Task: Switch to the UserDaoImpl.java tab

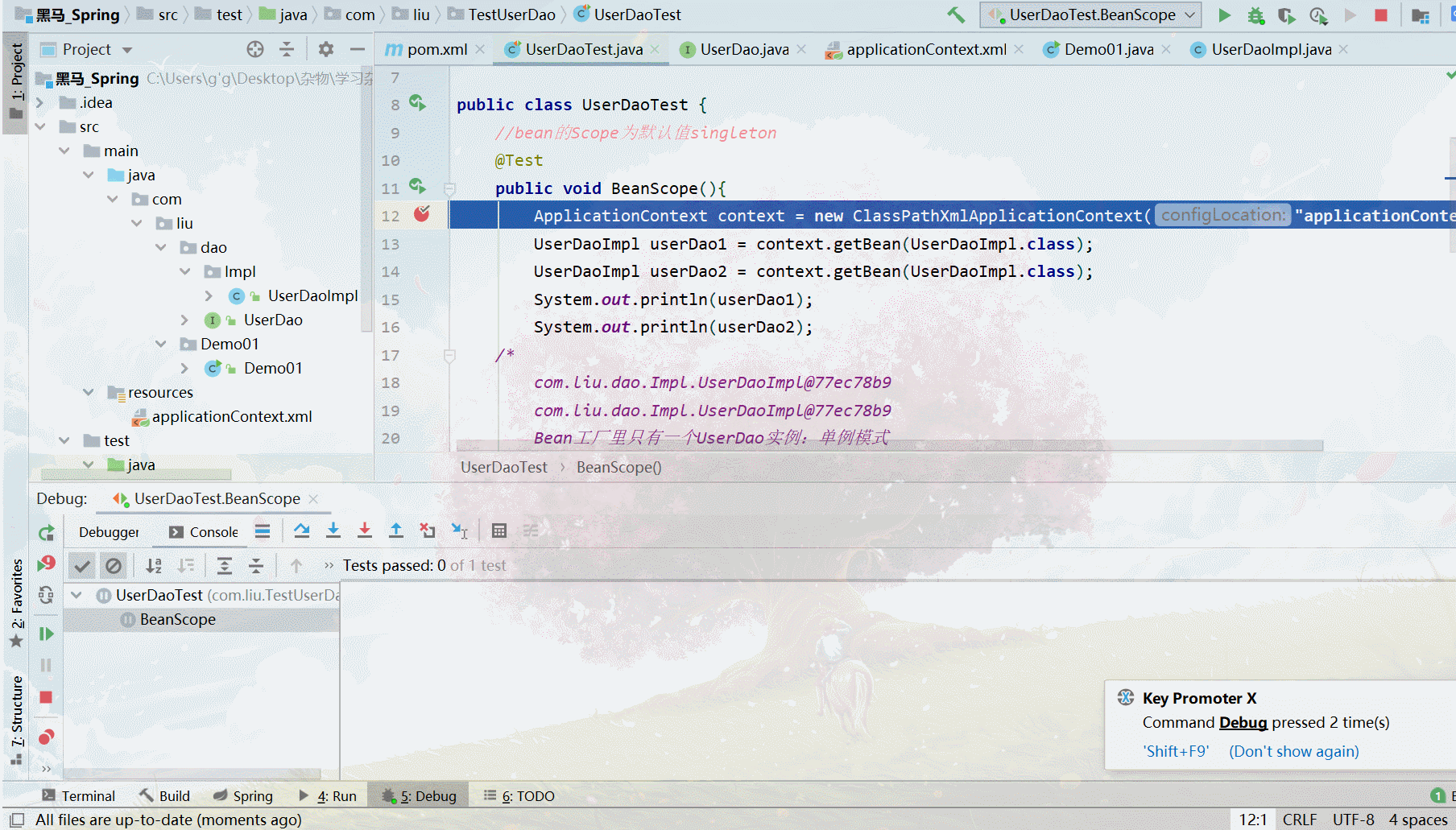Action: (x=1271, y=49)
